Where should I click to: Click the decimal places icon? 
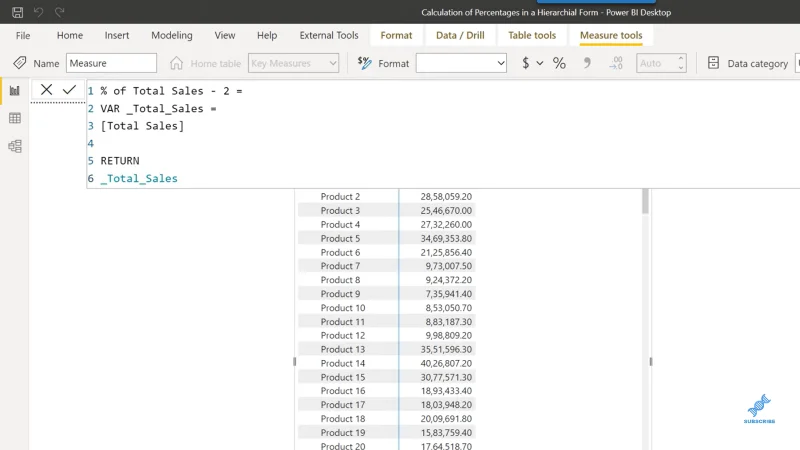click(616, 63)
